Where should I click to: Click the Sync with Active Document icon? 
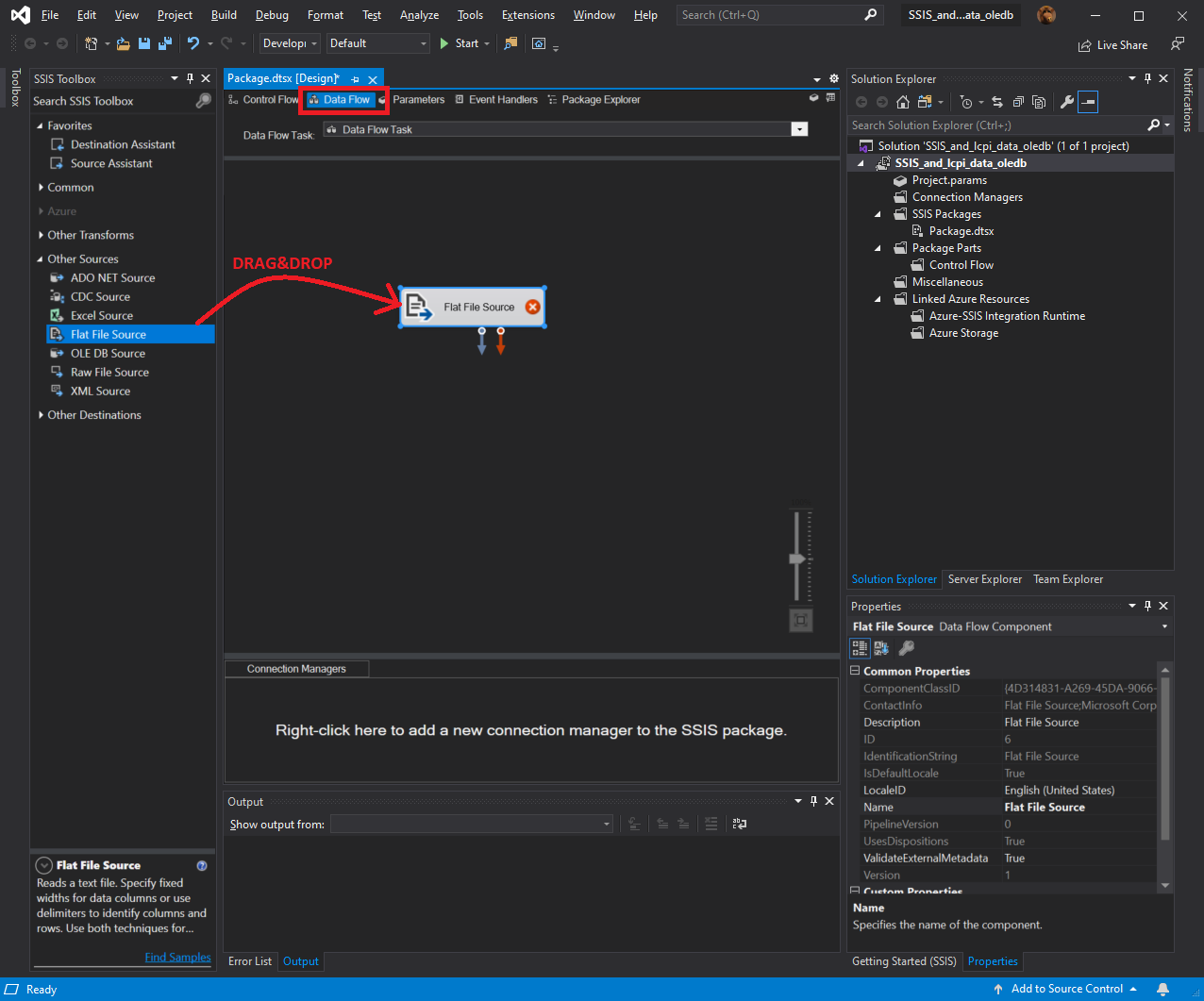(997, 102)
